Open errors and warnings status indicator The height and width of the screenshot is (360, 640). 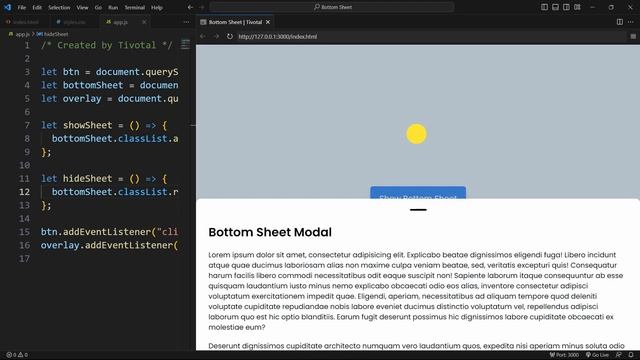(17, 355)
